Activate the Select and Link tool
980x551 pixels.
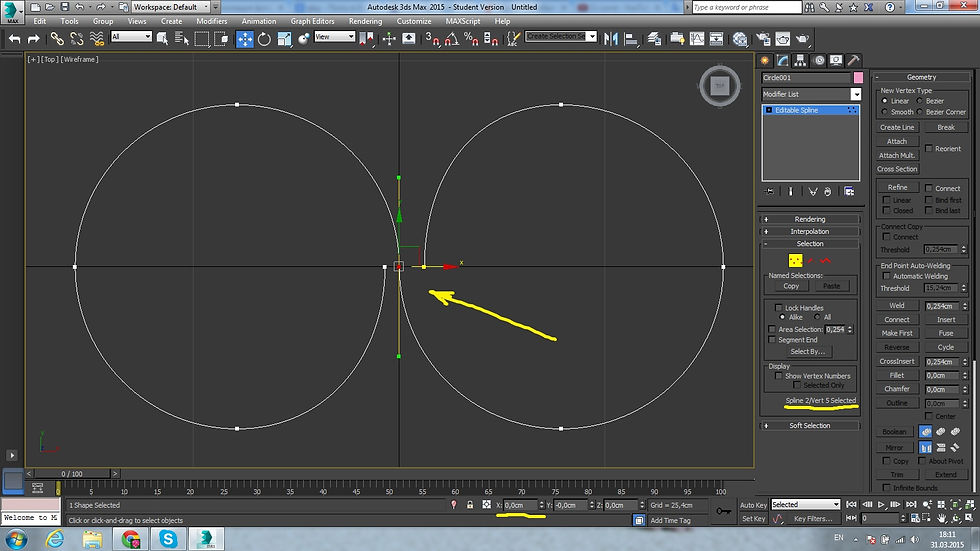tap(57, 39)
